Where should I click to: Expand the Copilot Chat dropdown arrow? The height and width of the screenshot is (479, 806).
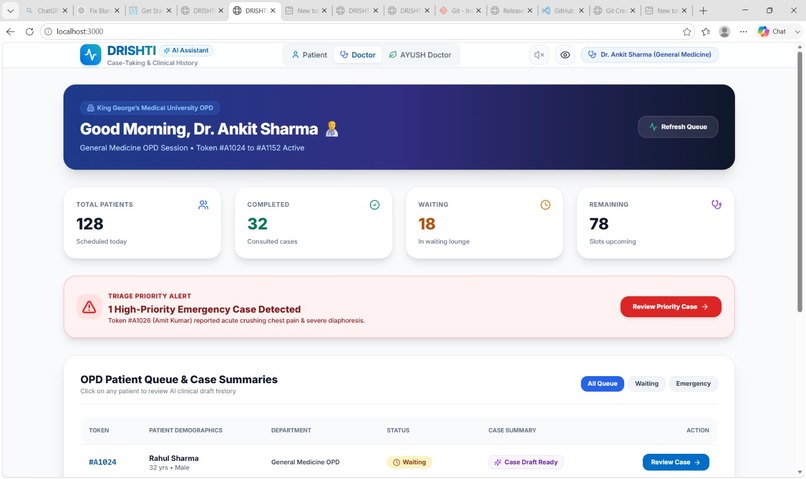pos(797,32)
